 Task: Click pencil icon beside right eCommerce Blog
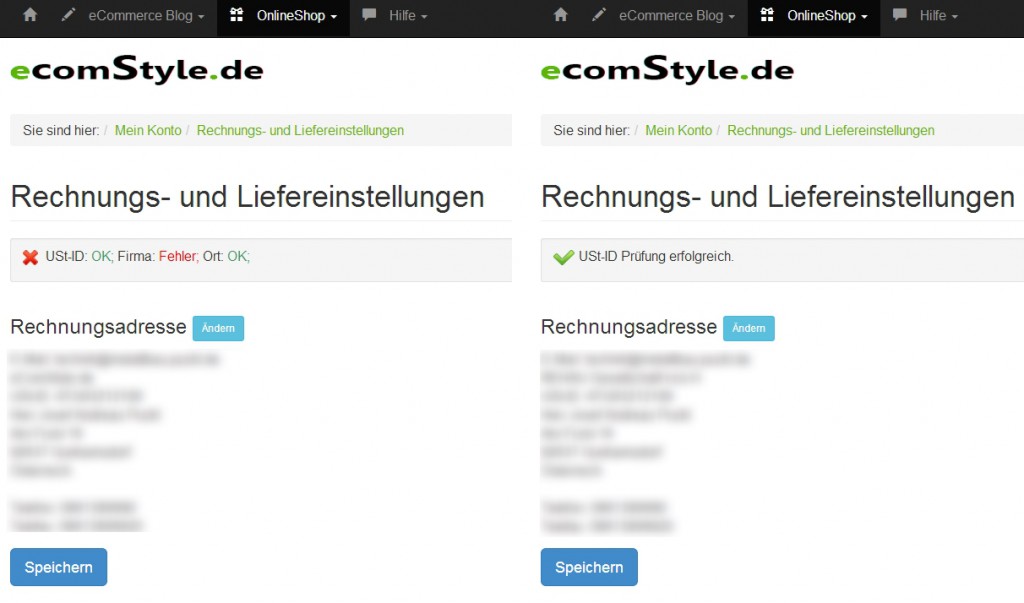[x=599, y=14]
